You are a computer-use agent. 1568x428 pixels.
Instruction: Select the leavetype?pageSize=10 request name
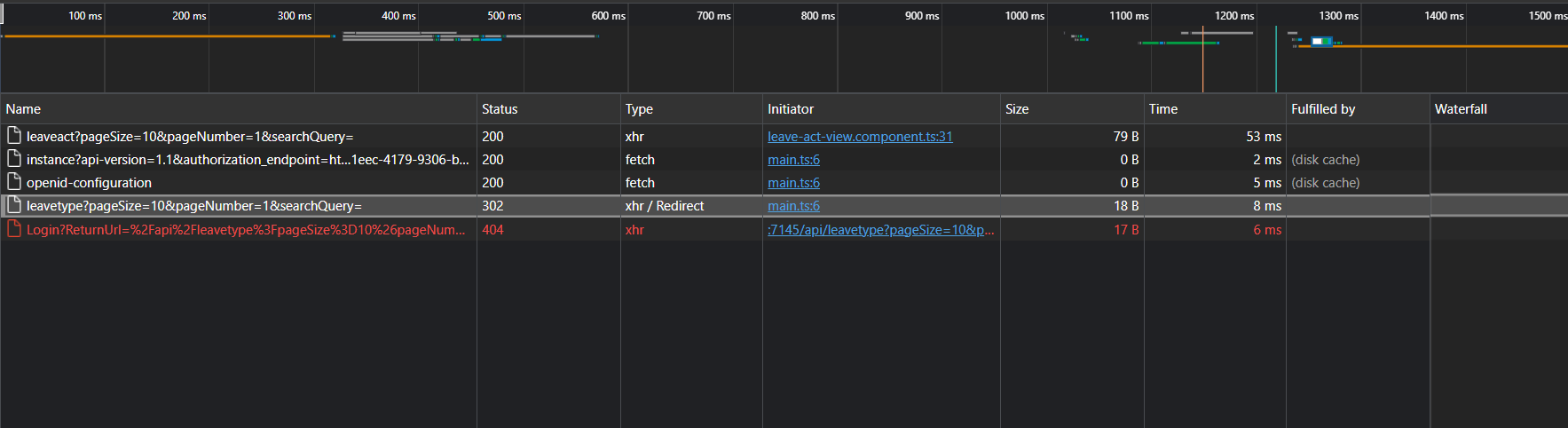click(194, 206)
